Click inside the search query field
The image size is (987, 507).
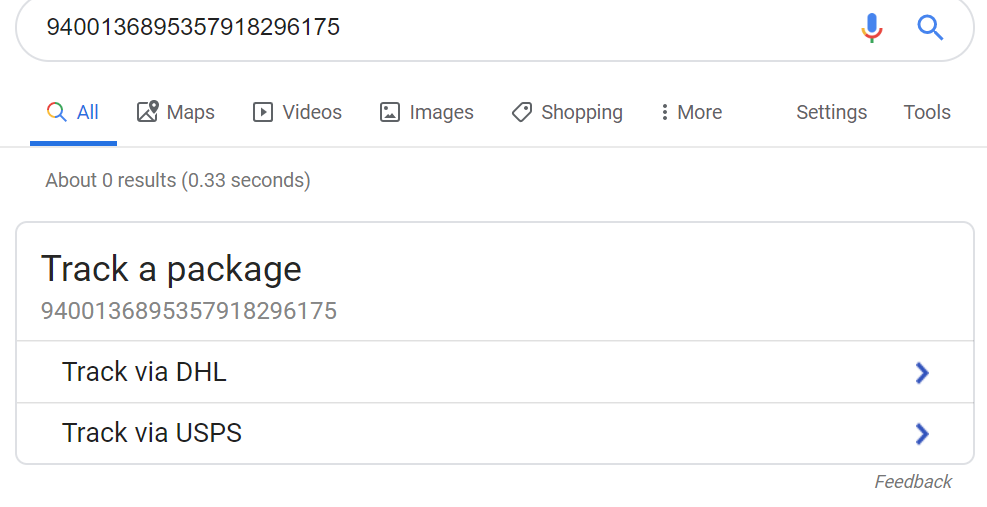click(x=441, y=27)
